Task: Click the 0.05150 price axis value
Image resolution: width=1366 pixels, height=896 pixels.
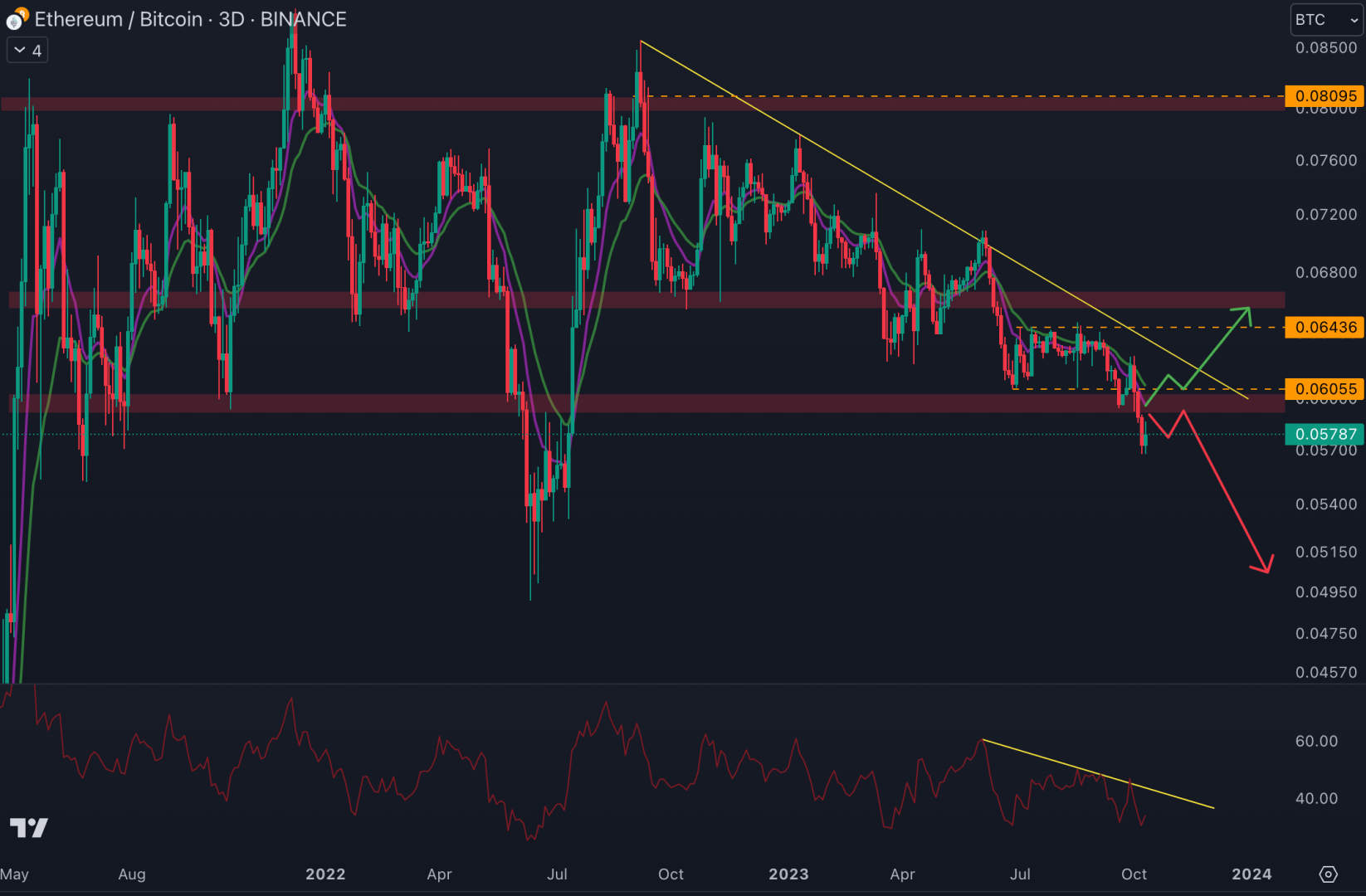Action: coord(1326,553)
